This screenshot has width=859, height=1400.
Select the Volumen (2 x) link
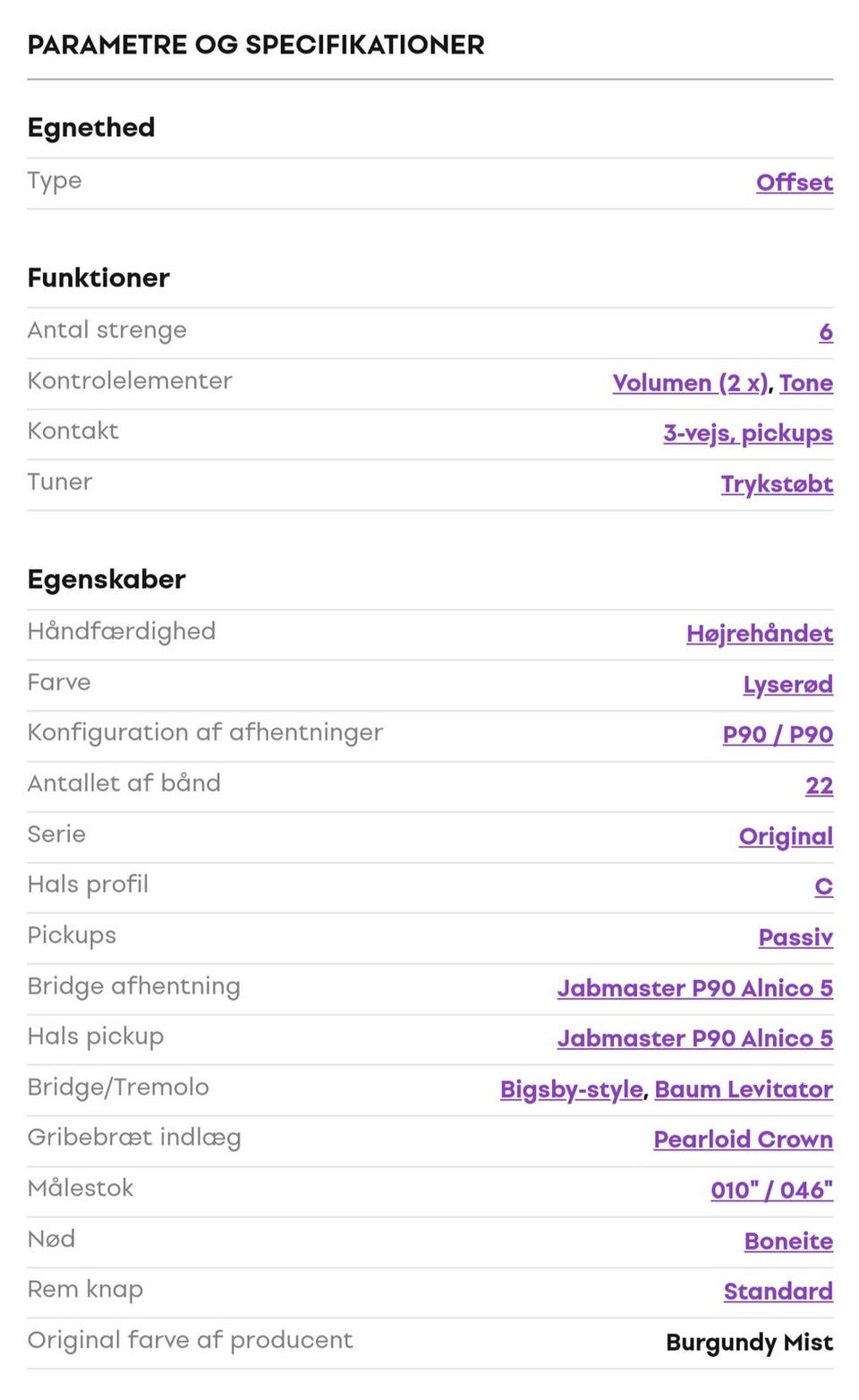pyautogui.click(x=690, y=383)
